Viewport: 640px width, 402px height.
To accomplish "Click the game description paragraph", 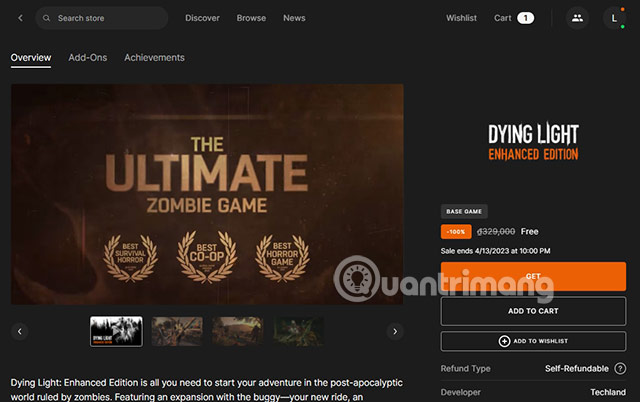I will pos(207,389).
